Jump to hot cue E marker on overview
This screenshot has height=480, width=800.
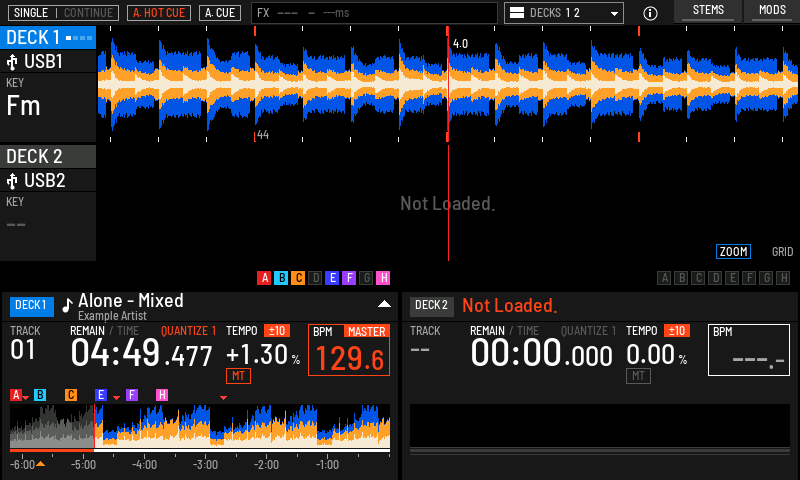point(101,395)
